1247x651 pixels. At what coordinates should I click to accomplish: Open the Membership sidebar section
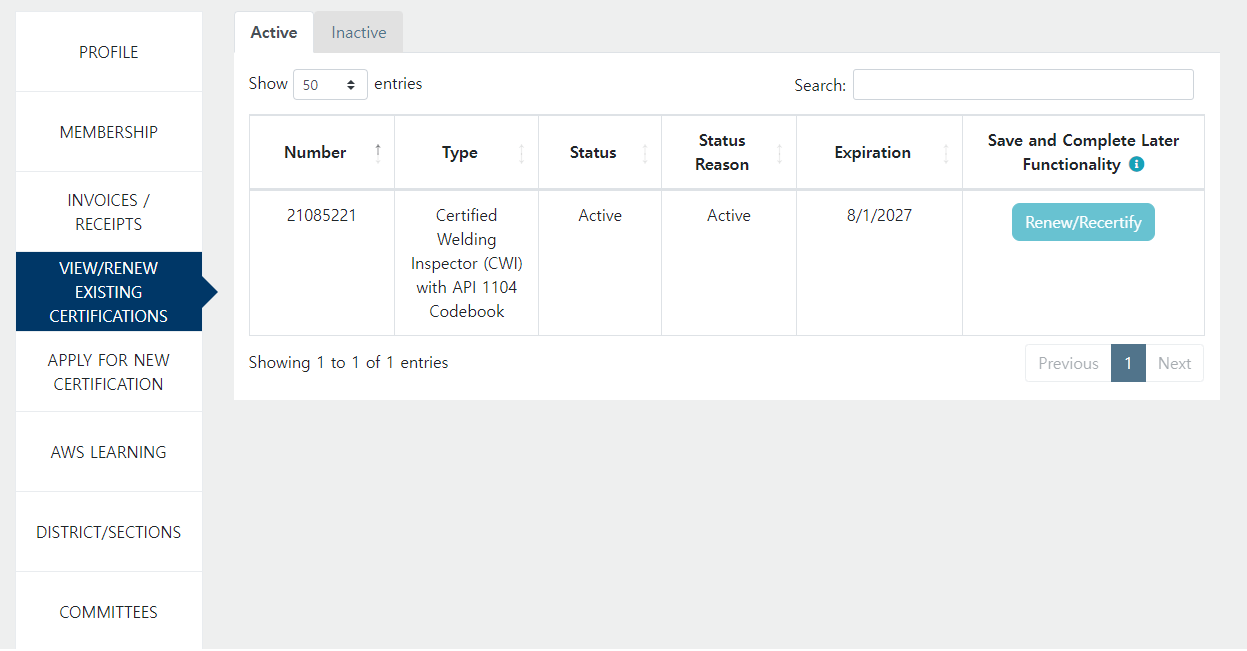tap(109, 132)
